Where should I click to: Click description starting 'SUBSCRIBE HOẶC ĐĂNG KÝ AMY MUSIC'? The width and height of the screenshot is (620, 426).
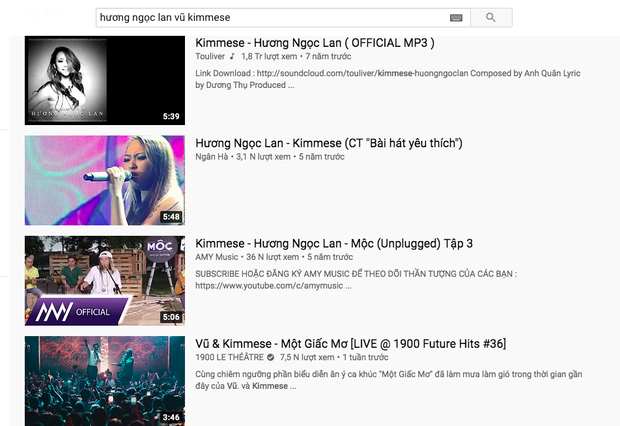[x=356, y=280]
